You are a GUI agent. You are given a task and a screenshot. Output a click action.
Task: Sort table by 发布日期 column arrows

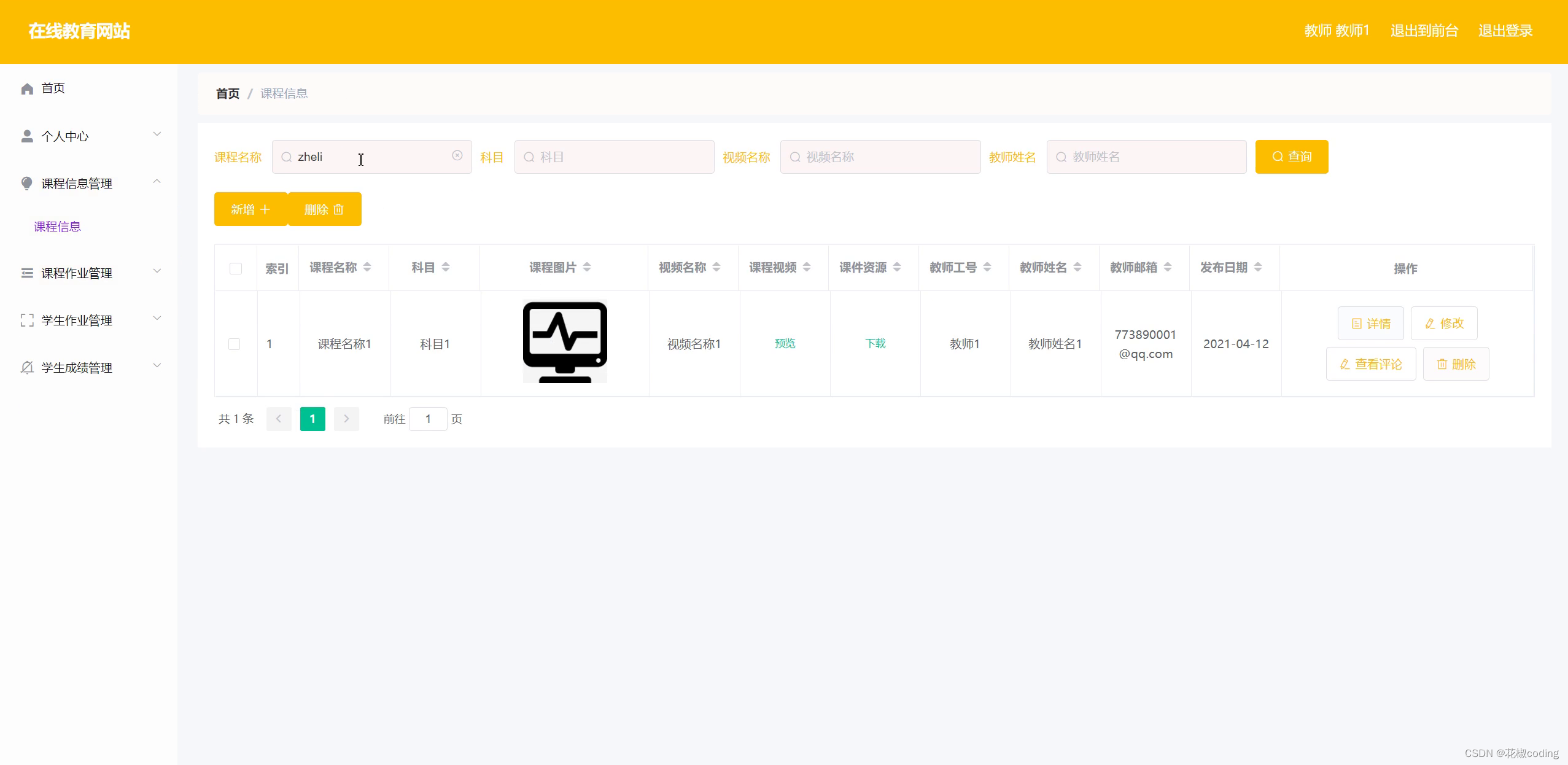1258,267
